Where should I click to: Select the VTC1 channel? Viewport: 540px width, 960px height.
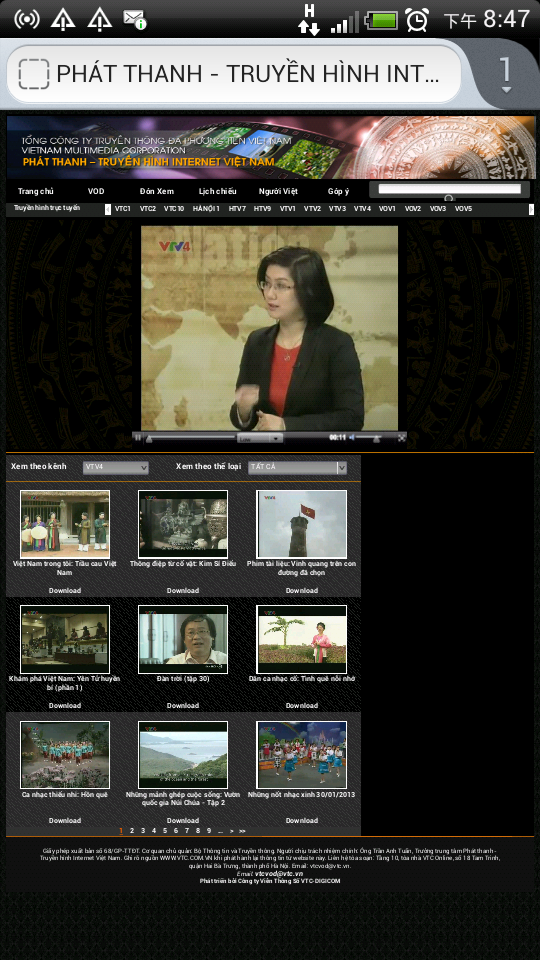(123, 209)
